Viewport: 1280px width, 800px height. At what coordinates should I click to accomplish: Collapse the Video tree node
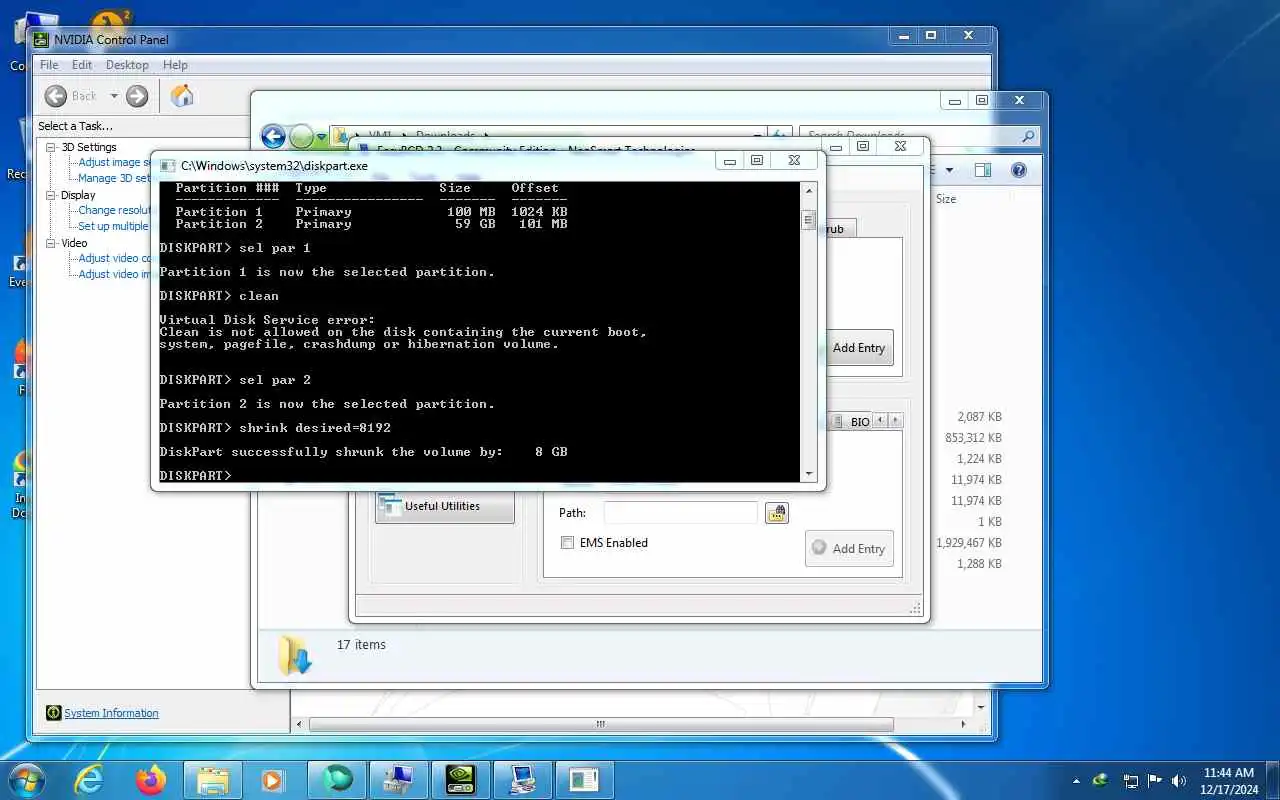coord(52,243)
